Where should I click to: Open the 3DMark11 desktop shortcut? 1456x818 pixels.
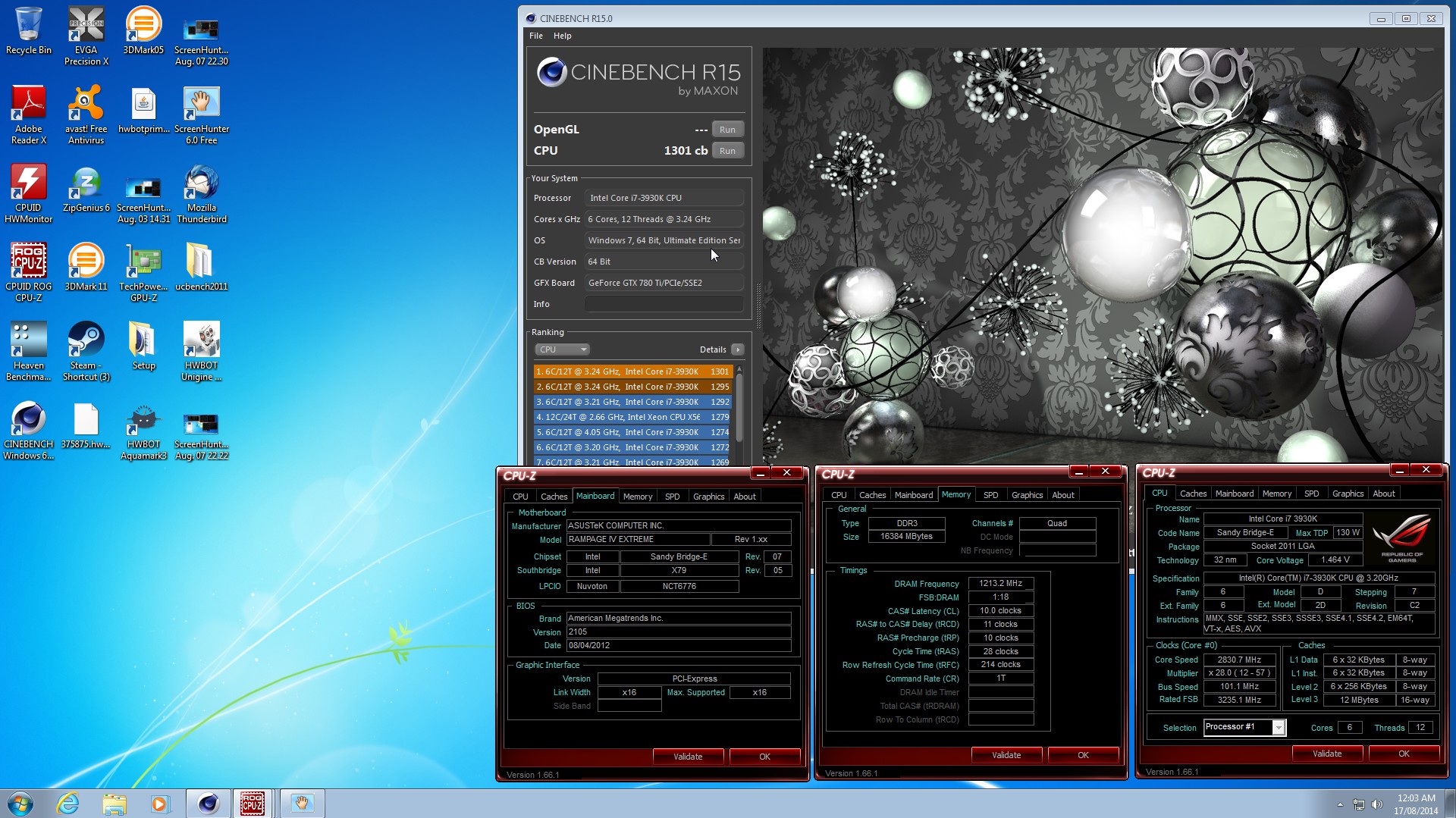(x=86, y=267)
